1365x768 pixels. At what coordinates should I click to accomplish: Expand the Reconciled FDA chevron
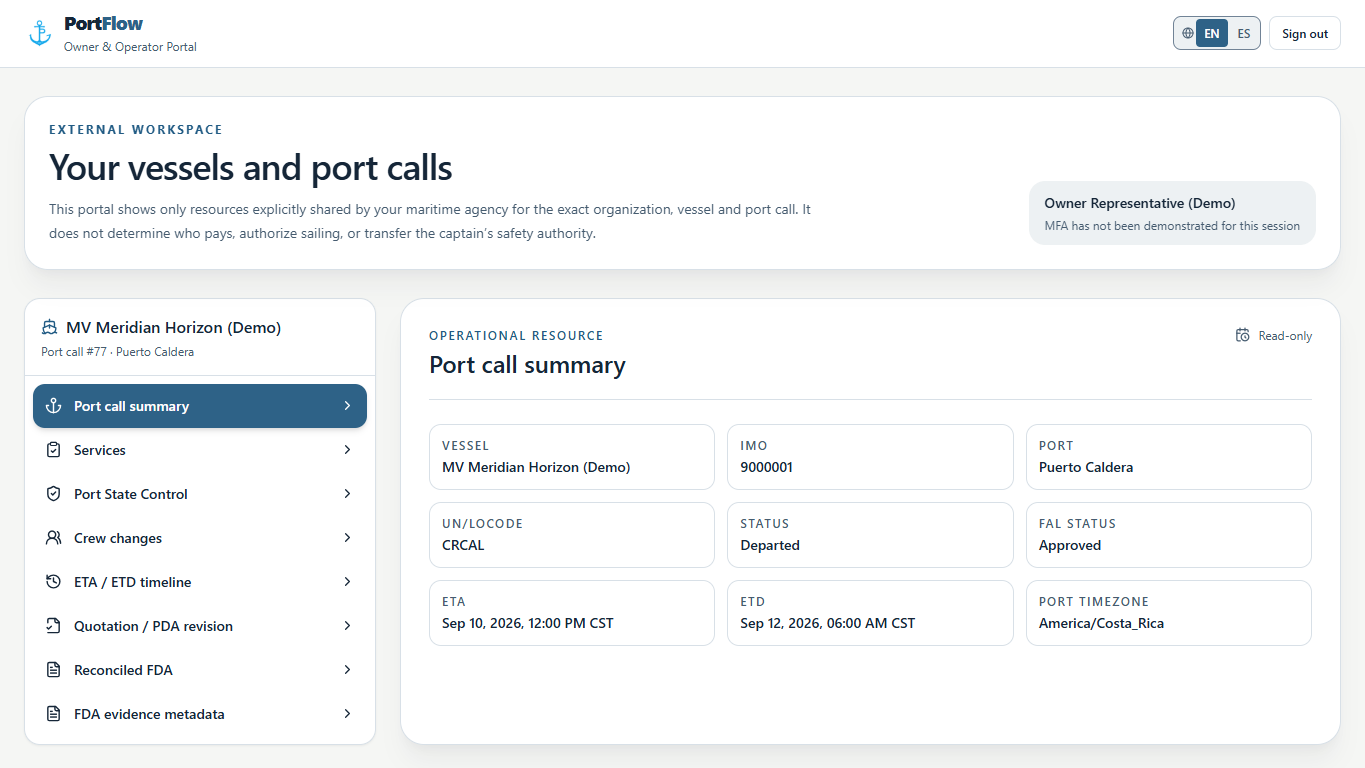pyautogui.click(x=347, y=670)
